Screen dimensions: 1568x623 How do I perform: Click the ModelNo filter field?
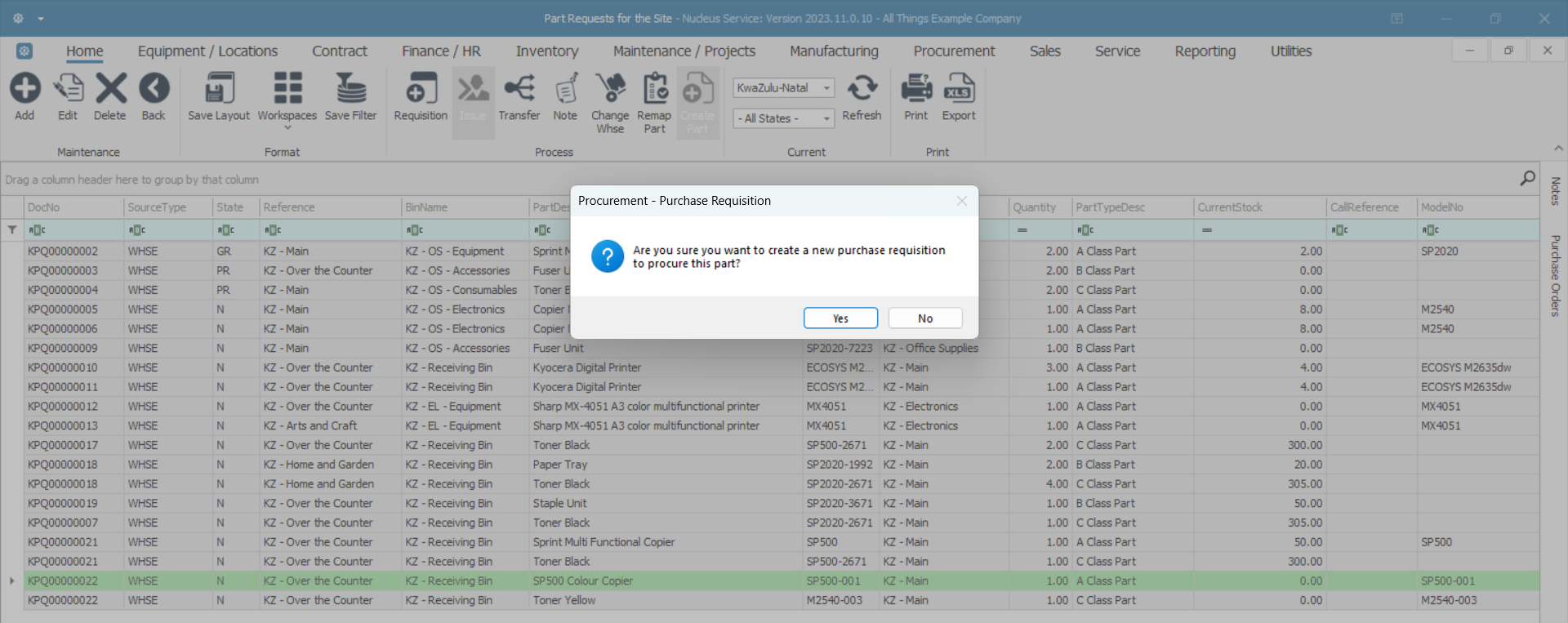pyautogui.click(x=1478, y=230)
